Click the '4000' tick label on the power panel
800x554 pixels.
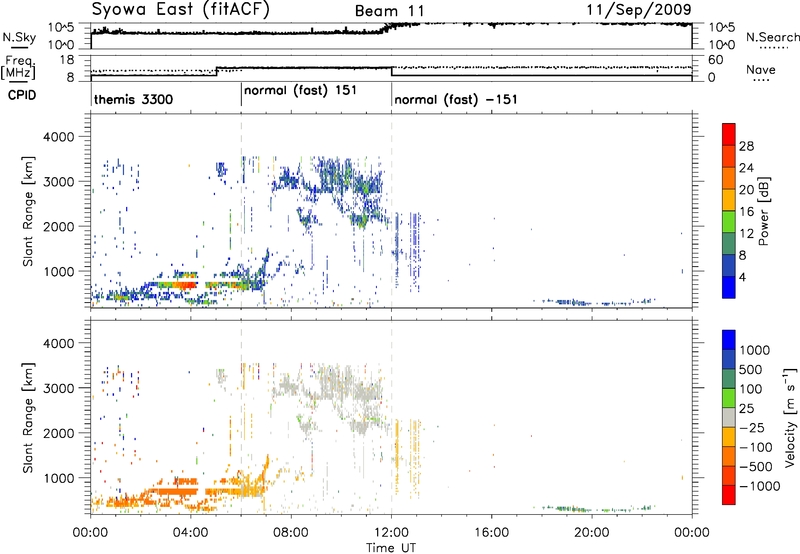[58, 137]
